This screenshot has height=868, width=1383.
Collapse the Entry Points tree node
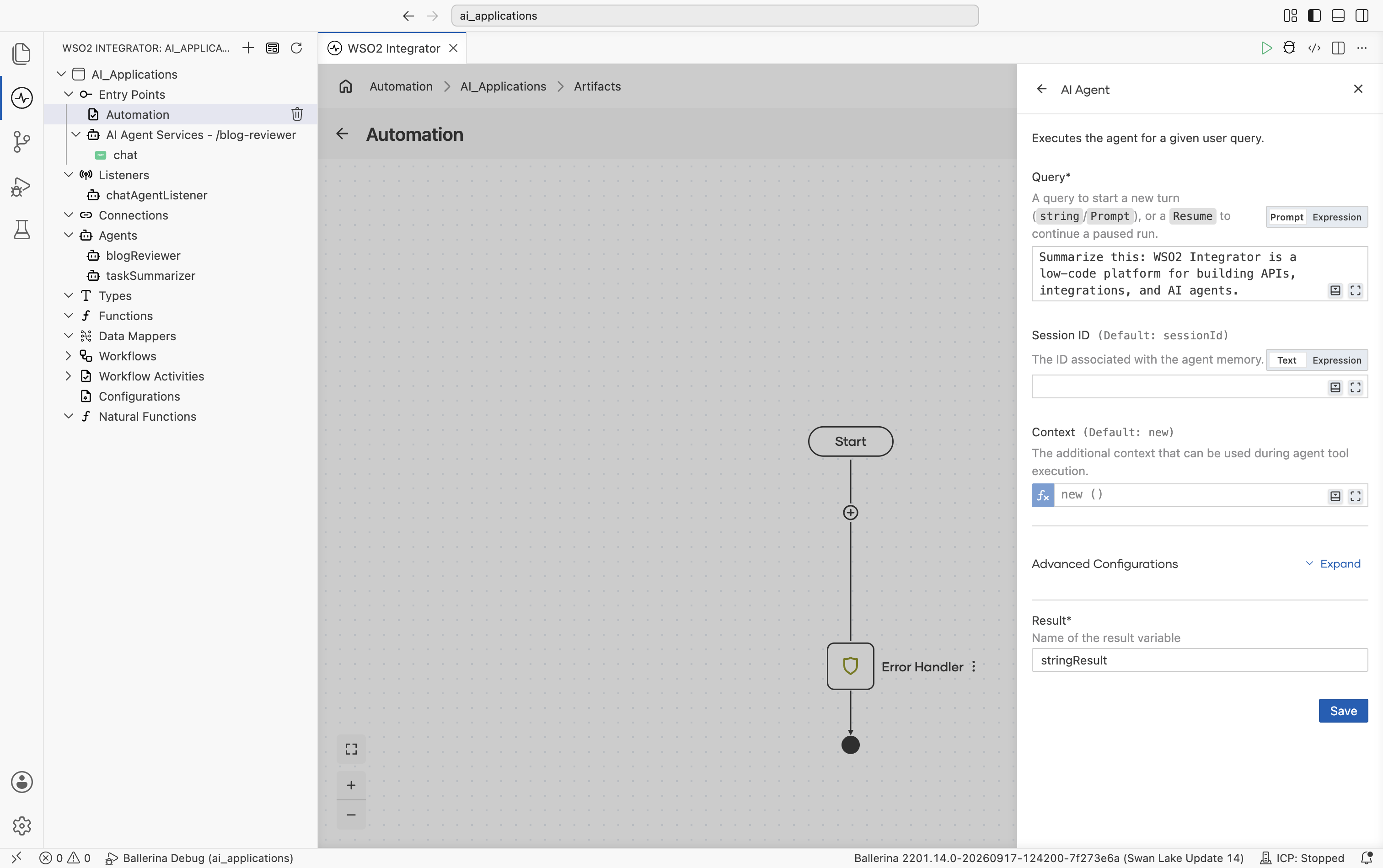(68, 94)
